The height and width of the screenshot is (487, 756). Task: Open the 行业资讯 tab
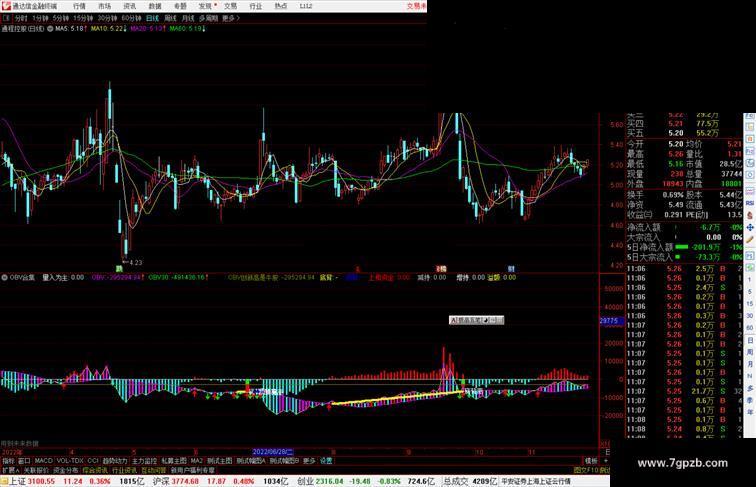pos(124,470)
